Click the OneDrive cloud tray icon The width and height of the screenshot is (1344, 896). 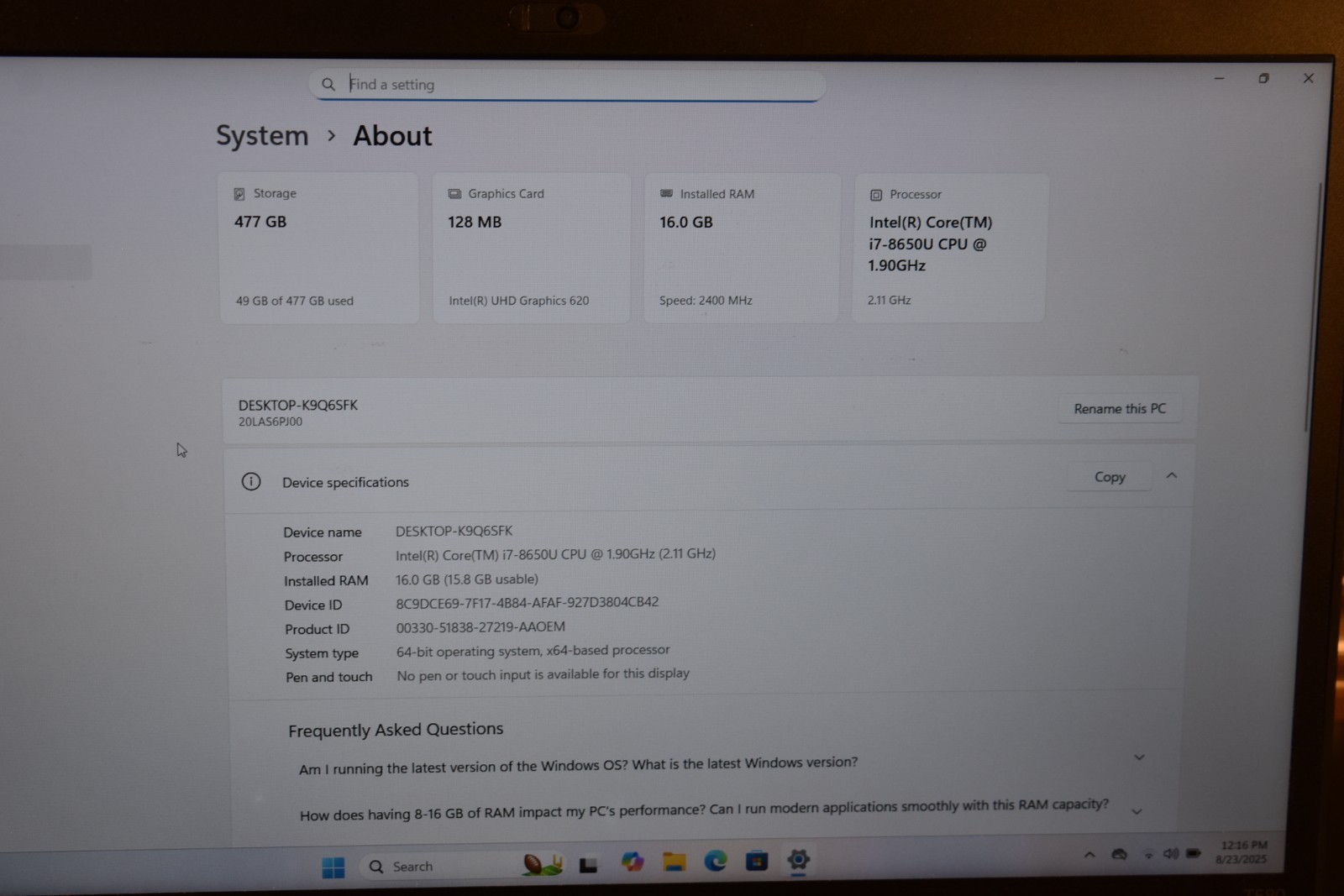[1119, 855]
